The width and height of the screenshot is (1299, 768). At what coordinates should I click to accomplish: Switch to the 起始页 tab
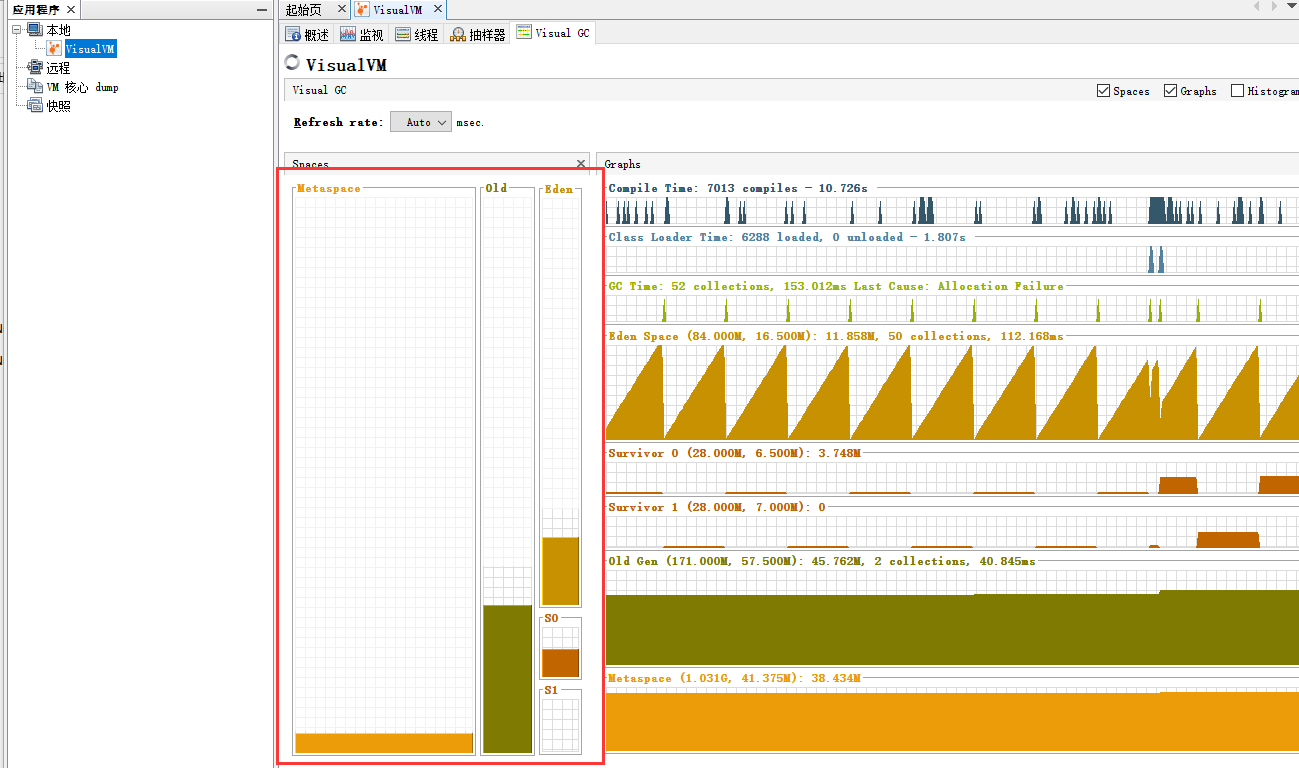(x=303, y=9)
